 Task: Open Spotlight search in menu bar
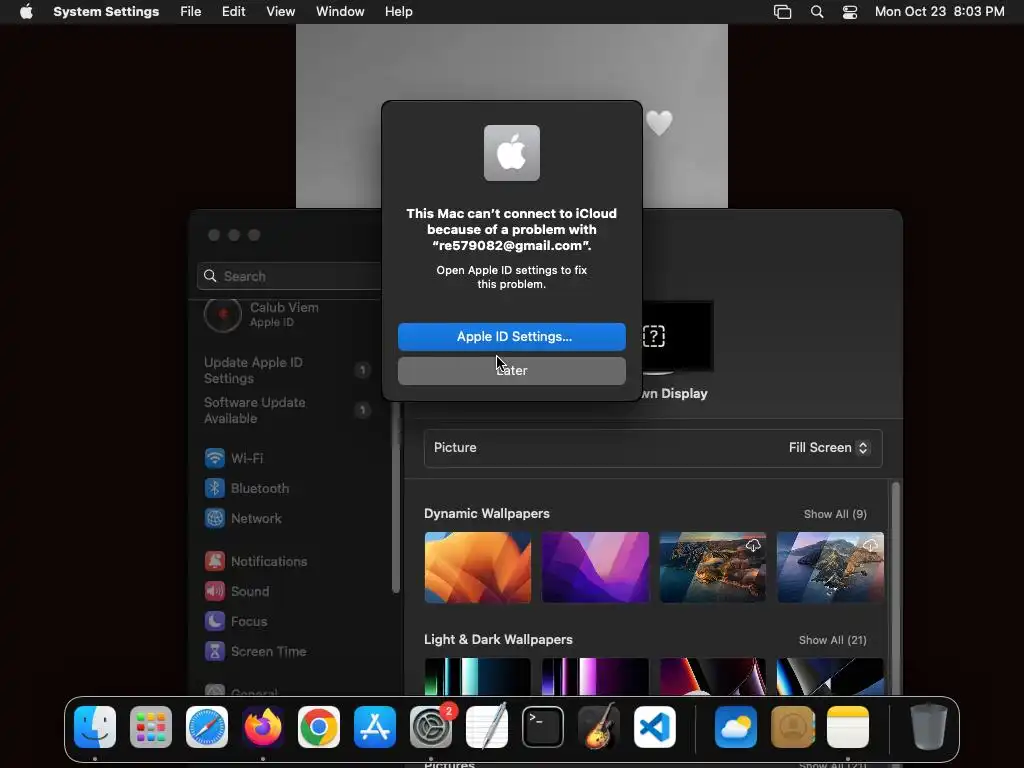816,12
